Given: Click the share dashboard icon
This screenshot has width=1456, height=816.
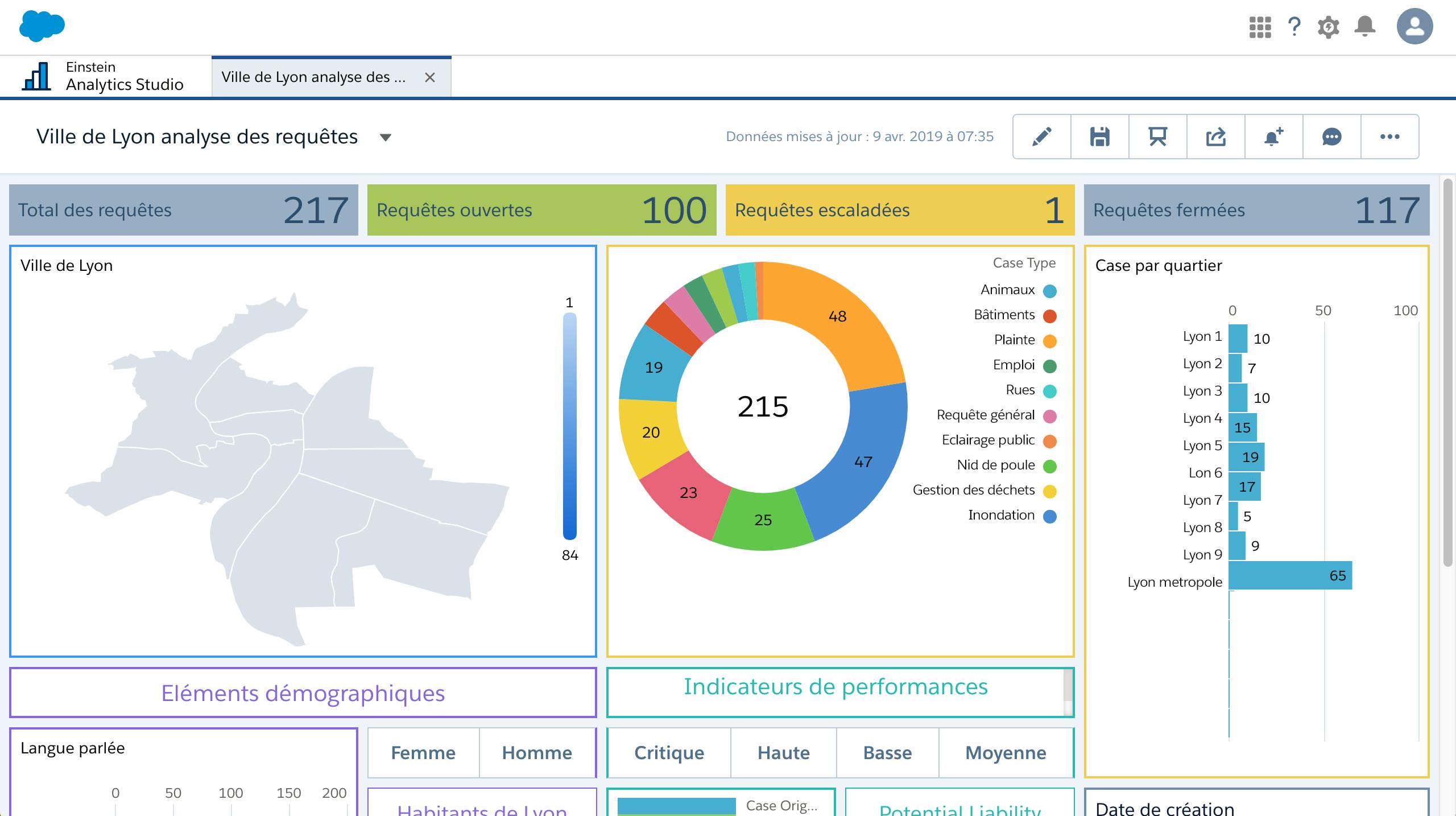Looking at the screenshot, I should (1215, 137).
